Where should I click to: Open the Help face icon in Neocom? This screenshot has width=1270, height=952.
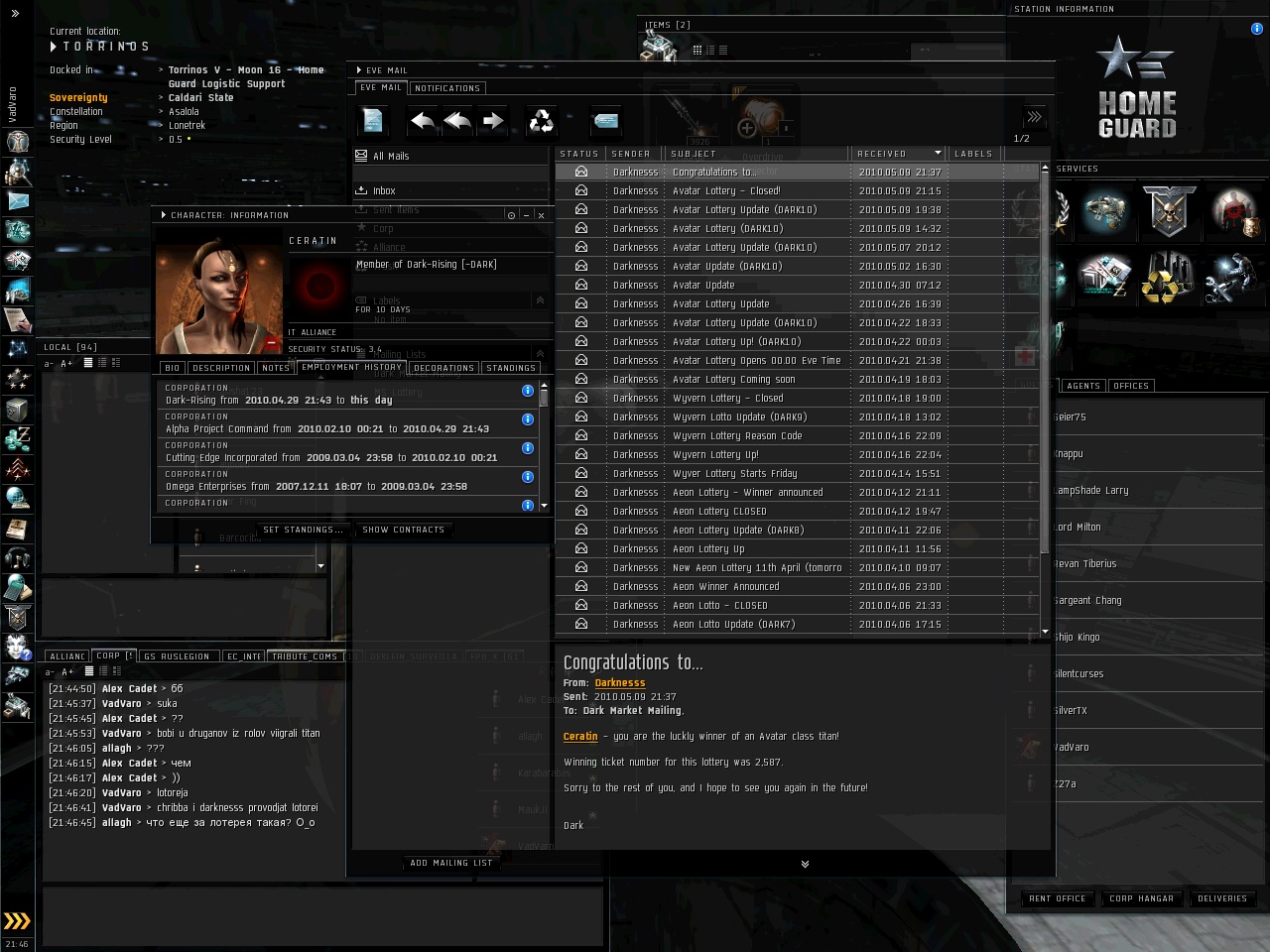(x=17, y=648)
